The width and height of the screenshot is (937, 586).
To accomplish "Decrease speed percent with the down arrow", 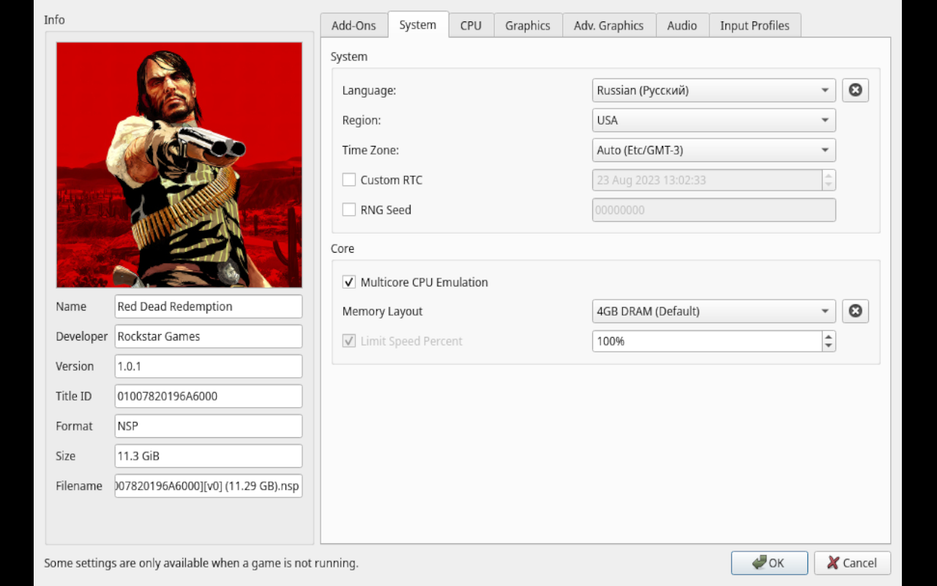I will pos(828,346).
